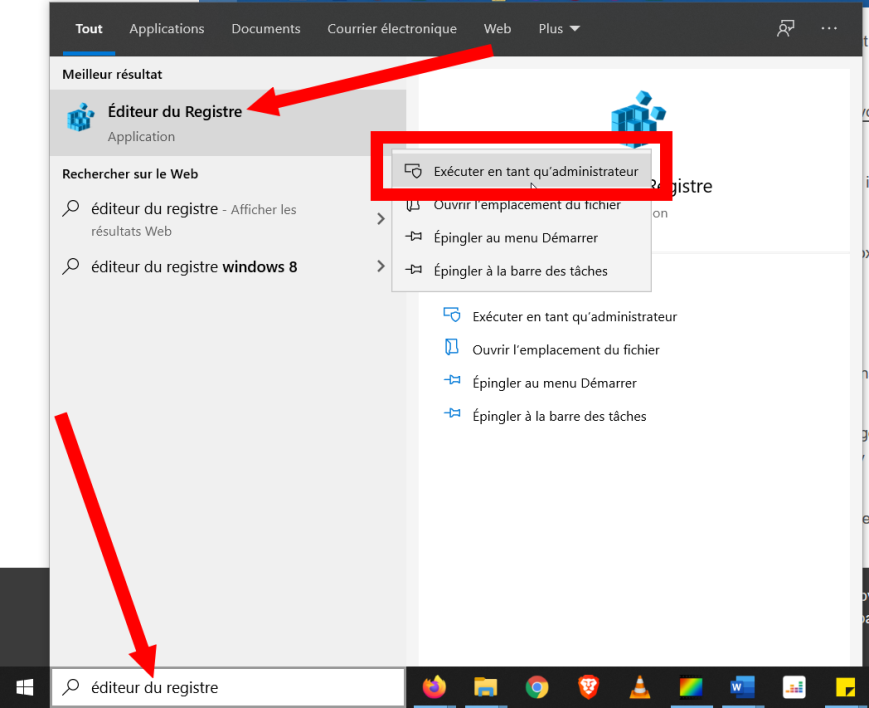Click 'Épingler à la barre des tâches' in right panel
This screenshot has height=708, width=869.
click(559, 416)
